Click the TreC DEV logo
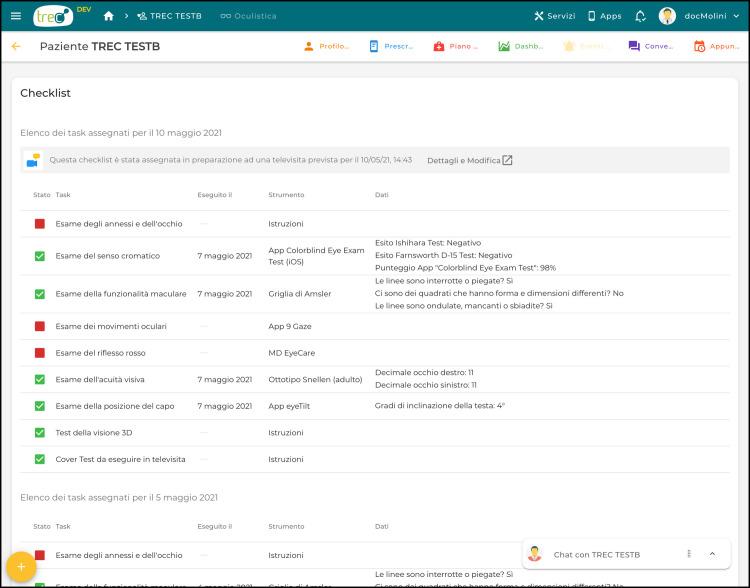Screen dimensions: 750x588 click(56, 16)
